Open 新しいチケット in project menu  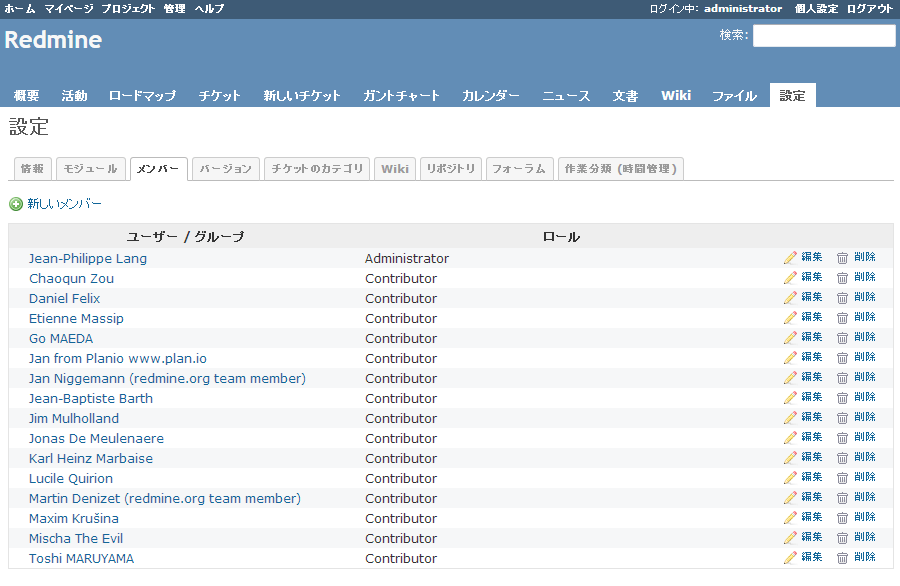pos(302,96)
